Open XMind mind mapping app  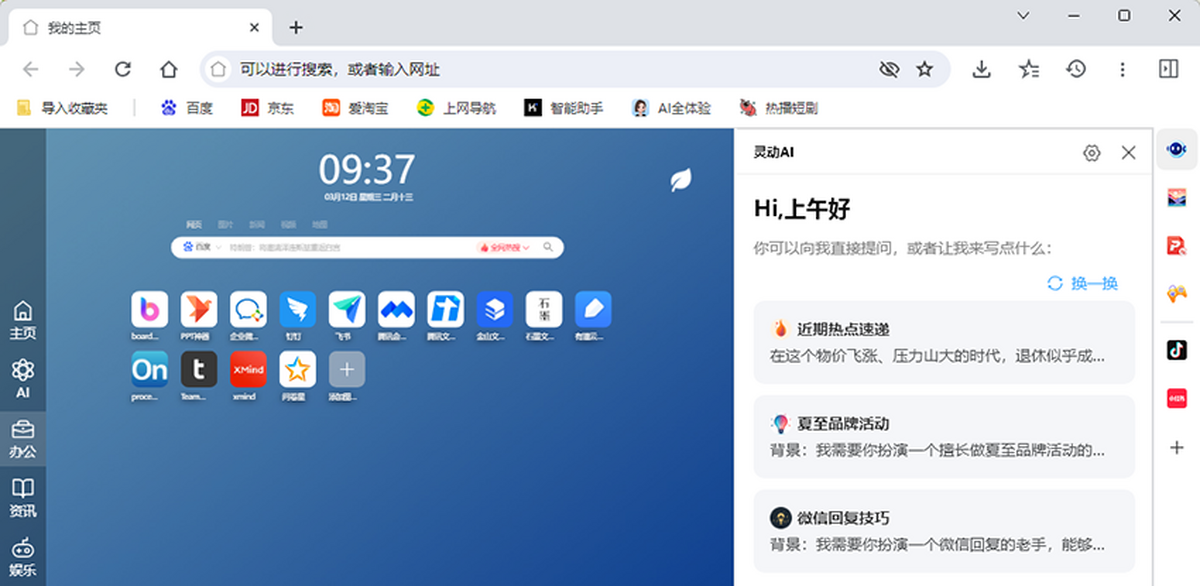pos(247,370)
